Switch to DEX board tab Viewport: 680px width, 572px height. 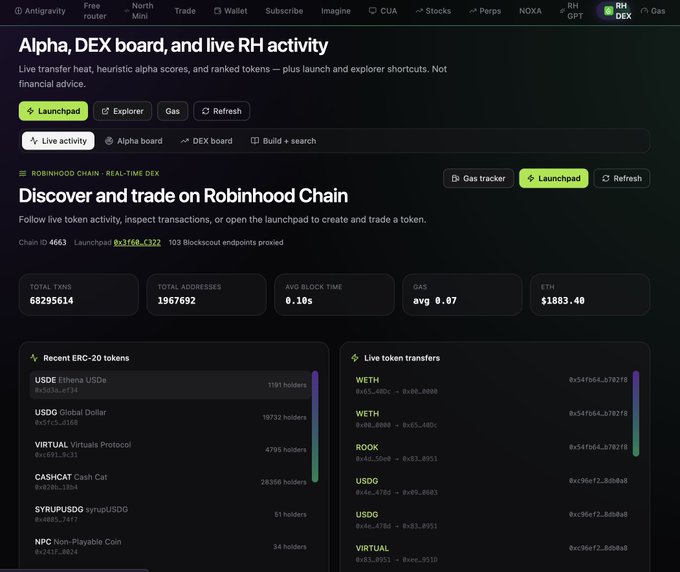tap(206, 141)
